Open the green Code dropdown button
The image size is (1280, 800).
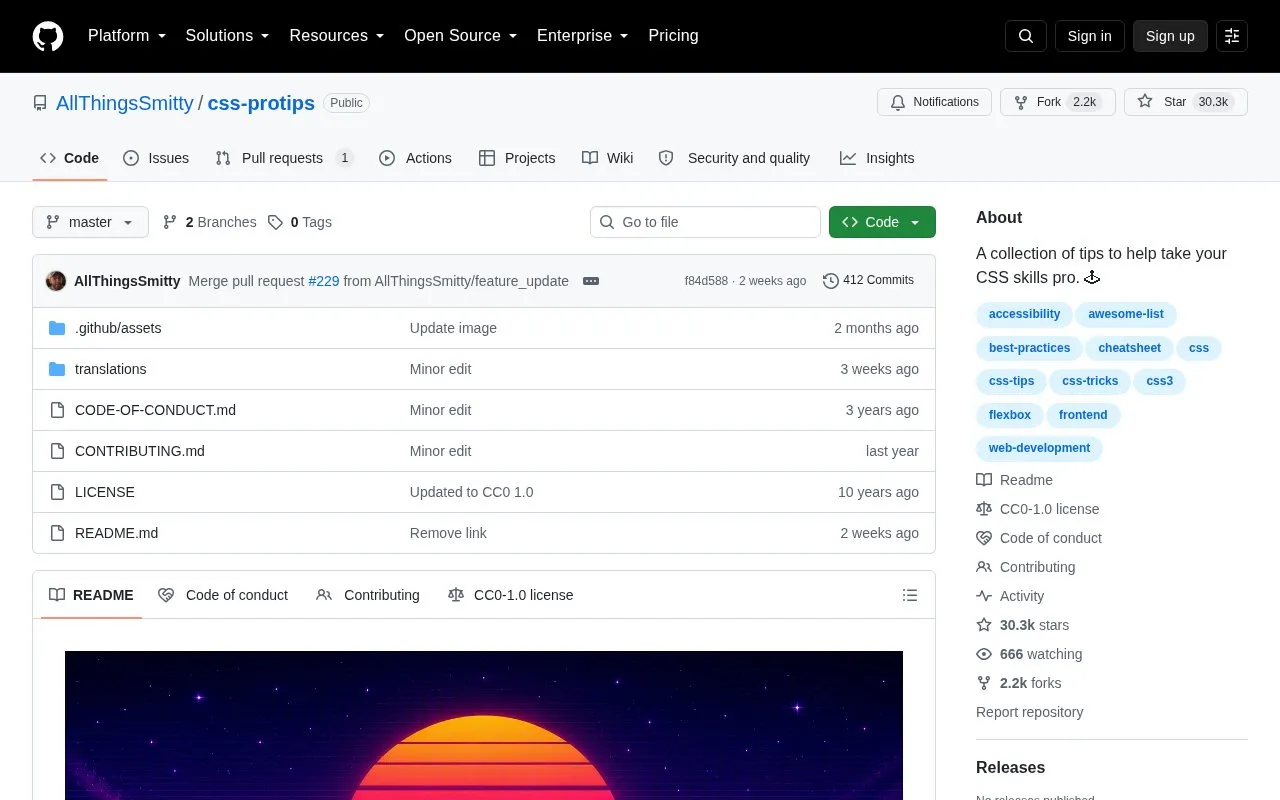pos(882,222)
